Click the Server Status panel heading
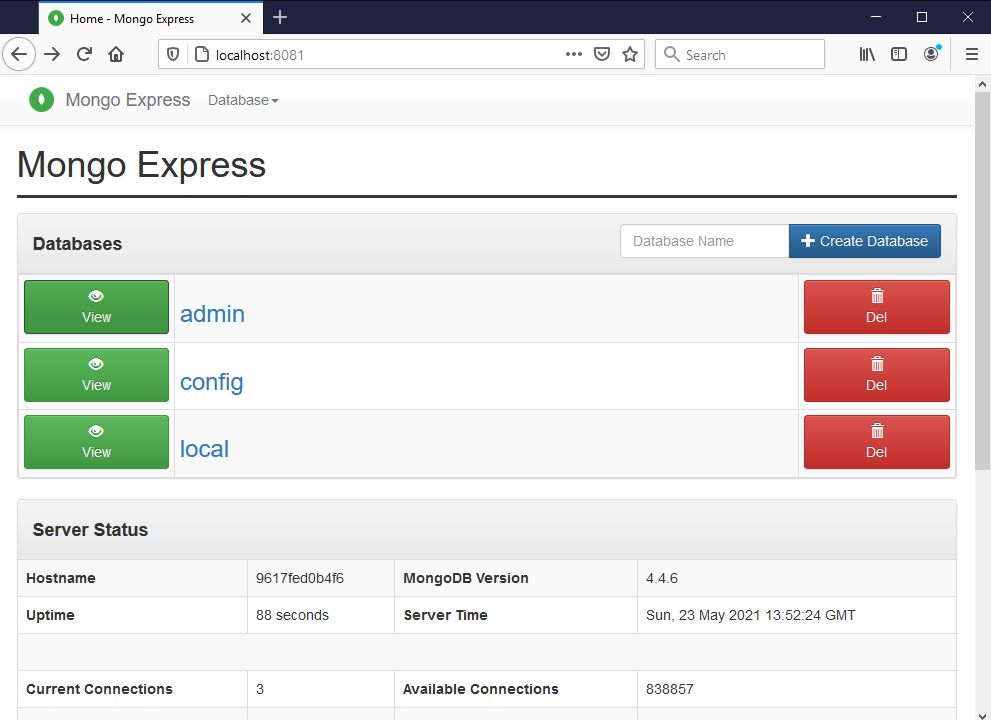The width and height of the screenshot is (991, 720). [90, 530]
